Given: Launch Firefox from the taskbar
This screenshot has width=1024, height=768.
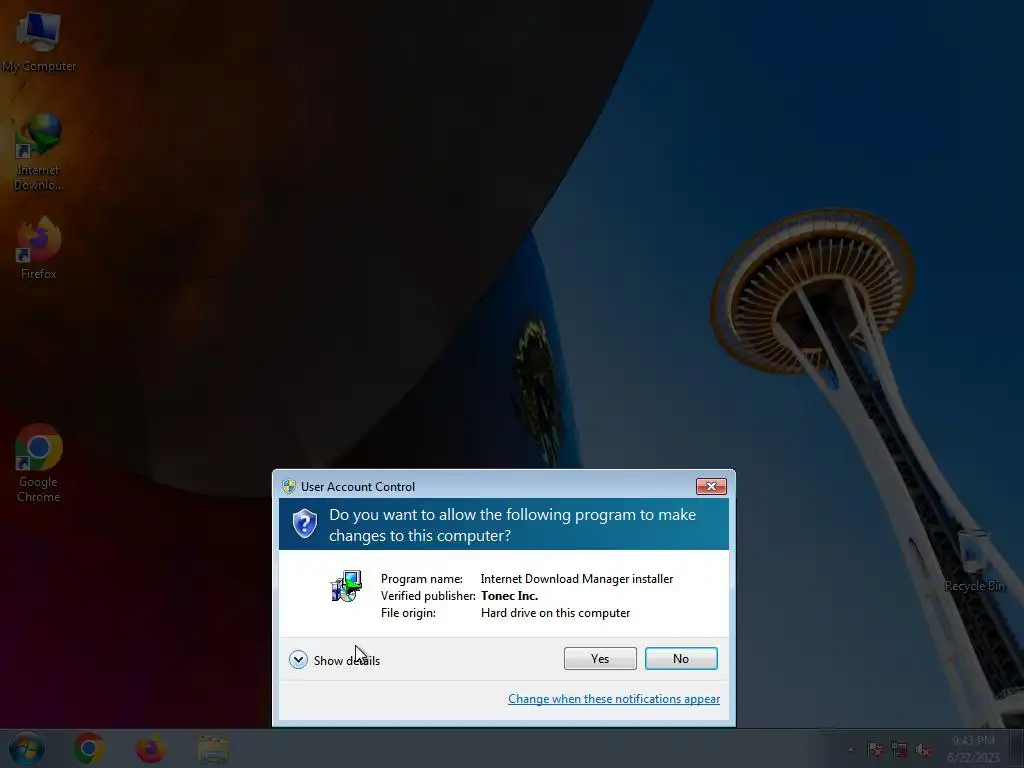Looking at the screenshot, I should (x=150, y=748).
